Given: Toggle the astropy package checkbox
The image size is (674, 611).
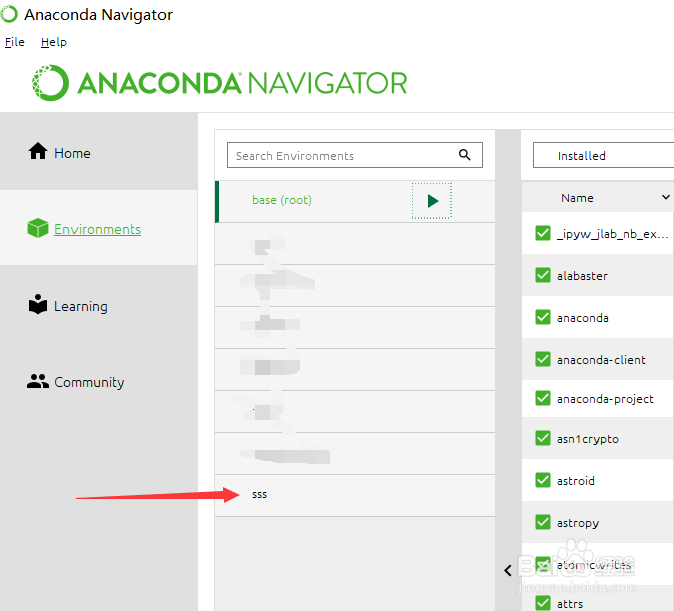Looking at the screenshot, I should [x=543, y=522].
